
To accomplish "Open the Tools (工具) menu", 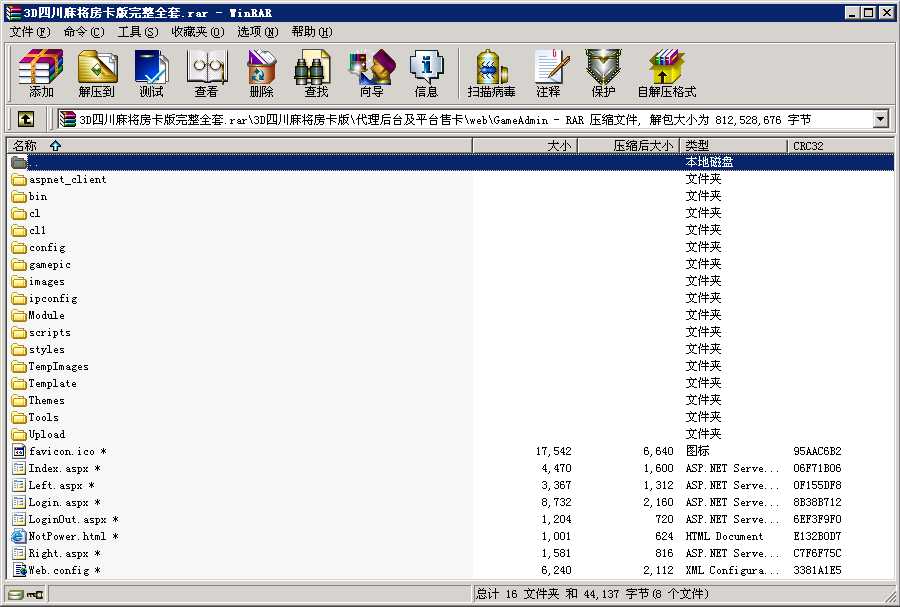I will pos(138,32).
